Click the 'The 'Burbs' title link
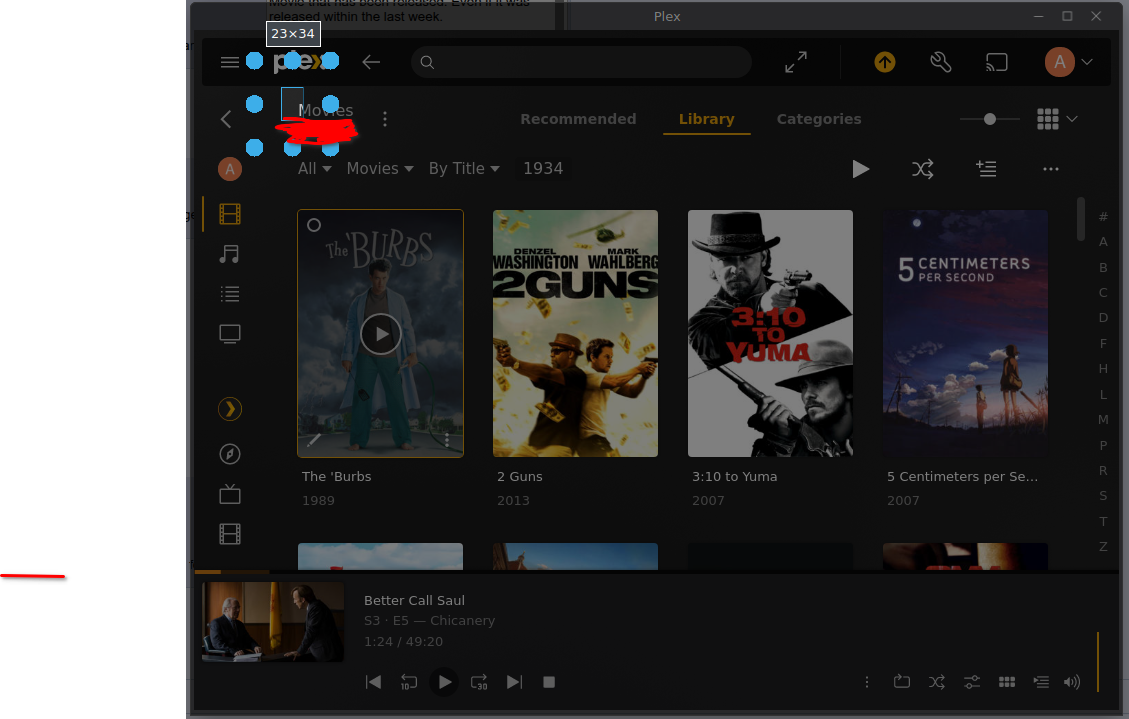This screenshot has width=1129, height=719. [336, 476]
